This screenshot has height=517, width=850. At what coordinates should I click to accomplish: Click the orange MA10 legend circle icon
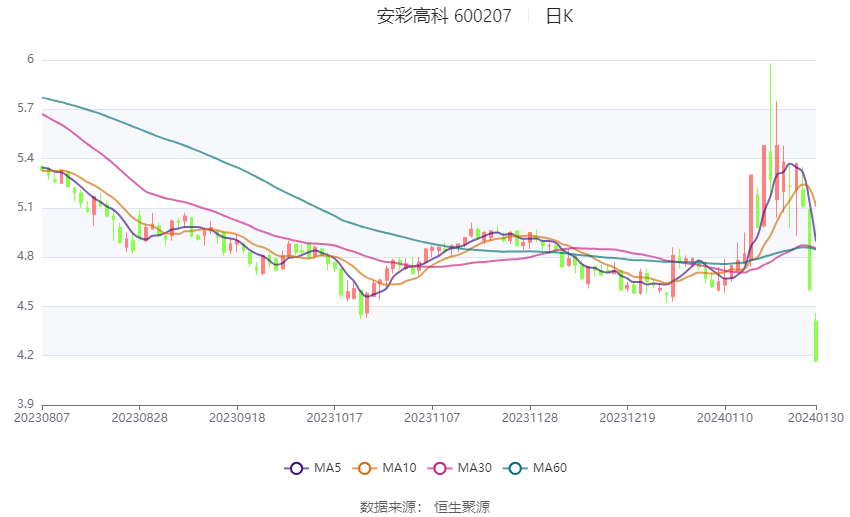[x=364, y=469]
